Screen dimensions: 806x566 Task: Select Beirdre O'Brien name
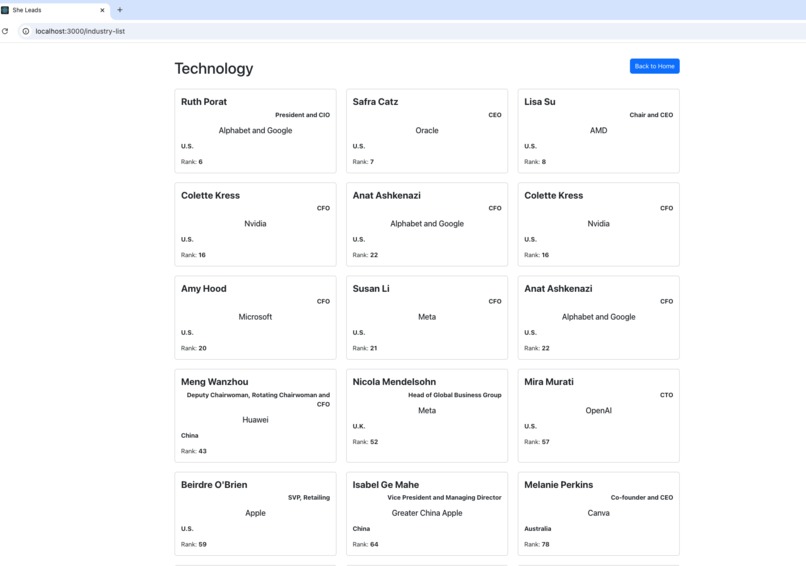(x=214, y=485)
